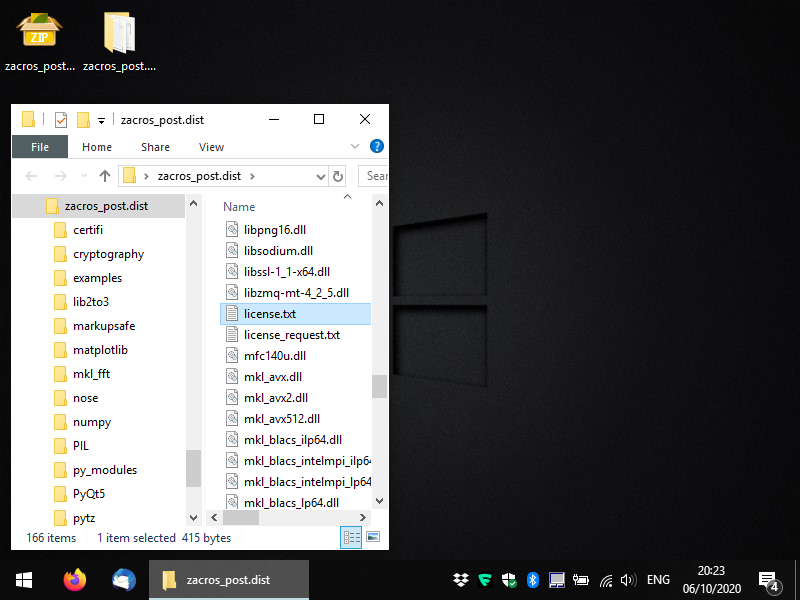Open Bluetooth settings from system tray
This screenshot has height=600, width=800.
click(x=533, y=580)
